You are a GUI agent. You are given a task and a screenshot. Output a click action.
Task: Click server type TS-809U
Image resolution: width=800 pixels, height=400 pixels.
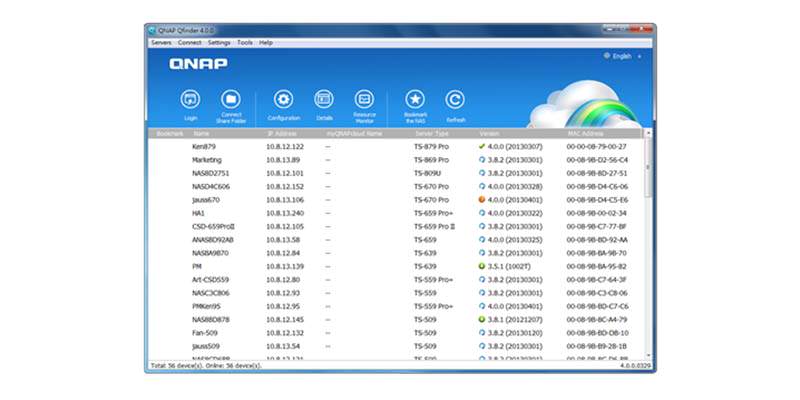click(427, 173)
